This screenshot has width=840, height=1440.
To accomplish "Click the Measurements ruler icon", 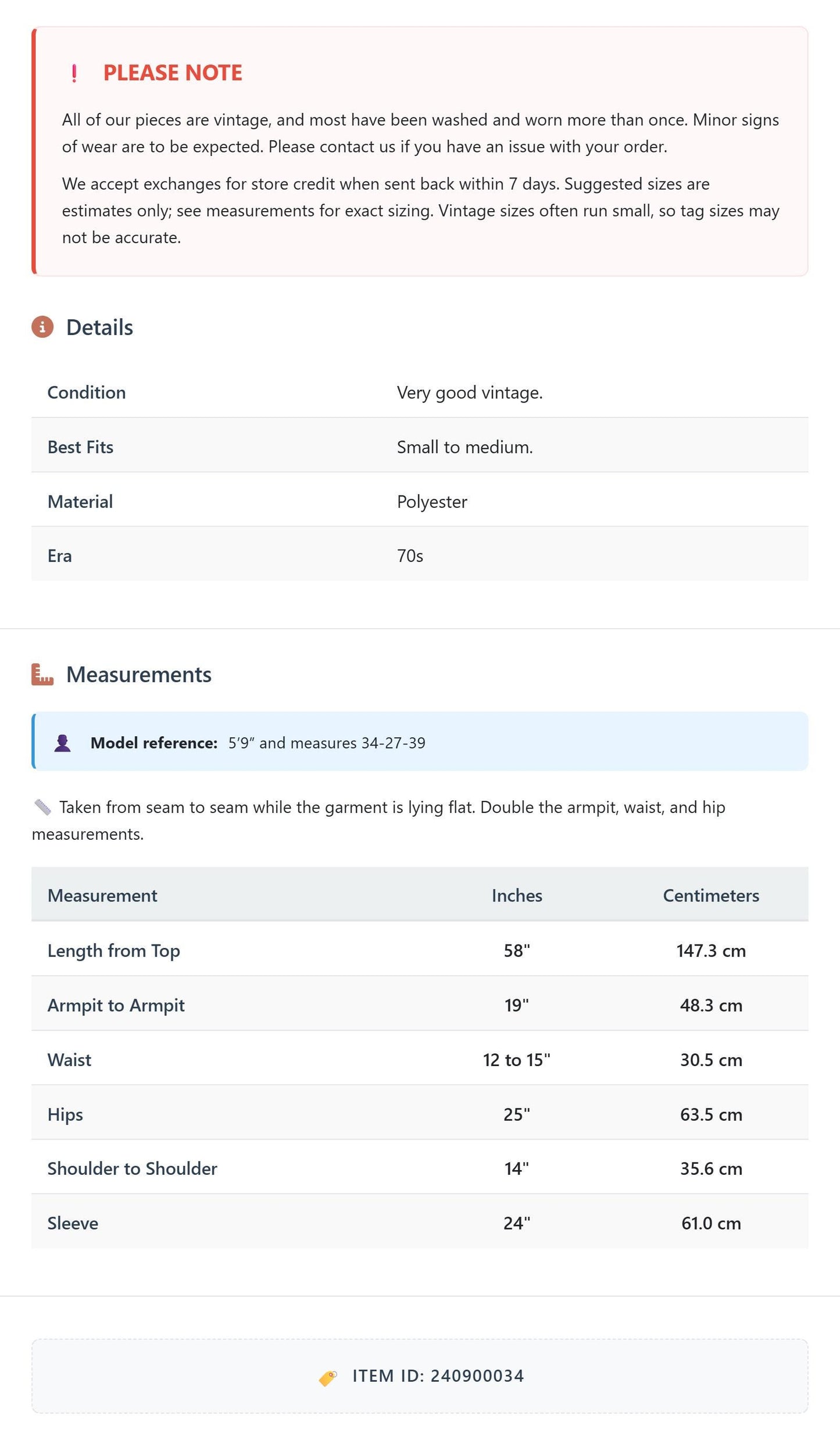I will pyautogui.click(x=42, y=675).
